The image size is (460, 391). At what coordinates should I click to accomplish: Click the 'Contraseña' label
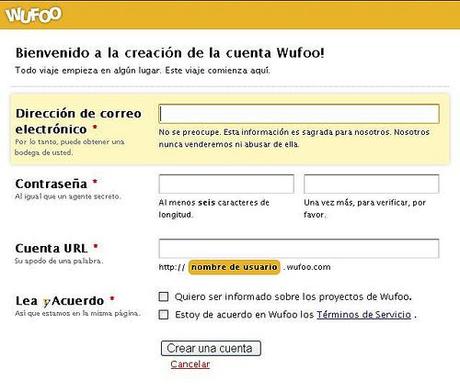tap(51, 184)
